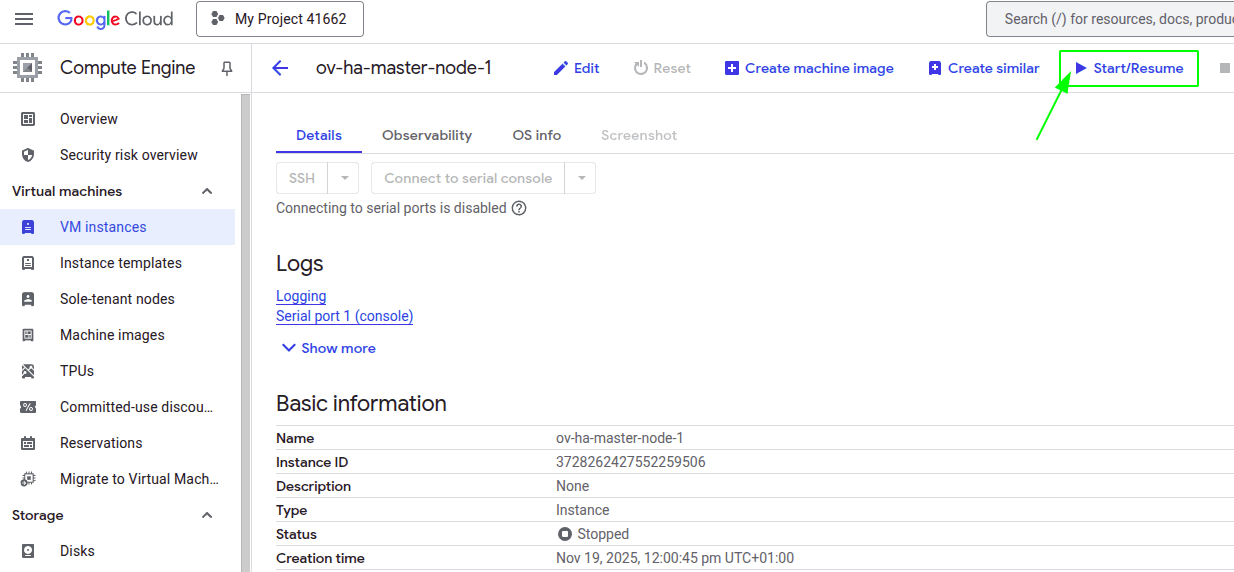Image resolution: width=1234 pixels, height=572 pixels.
Task: Click the page title ov-ha-master-node-1
Action: pos(404,68)
